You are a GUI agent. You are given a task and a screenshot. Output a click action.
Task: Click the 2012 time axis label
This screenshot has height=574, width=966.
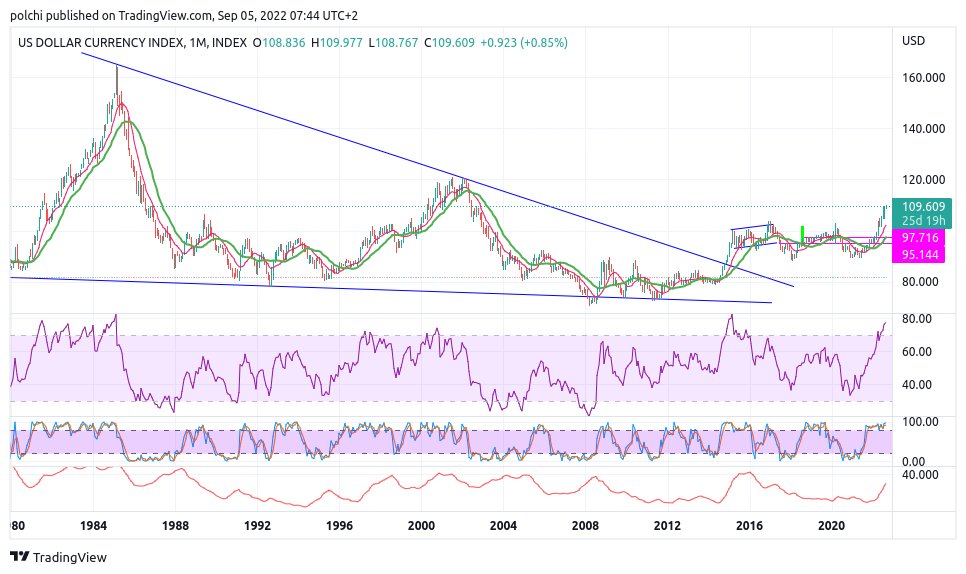(667, 525)
